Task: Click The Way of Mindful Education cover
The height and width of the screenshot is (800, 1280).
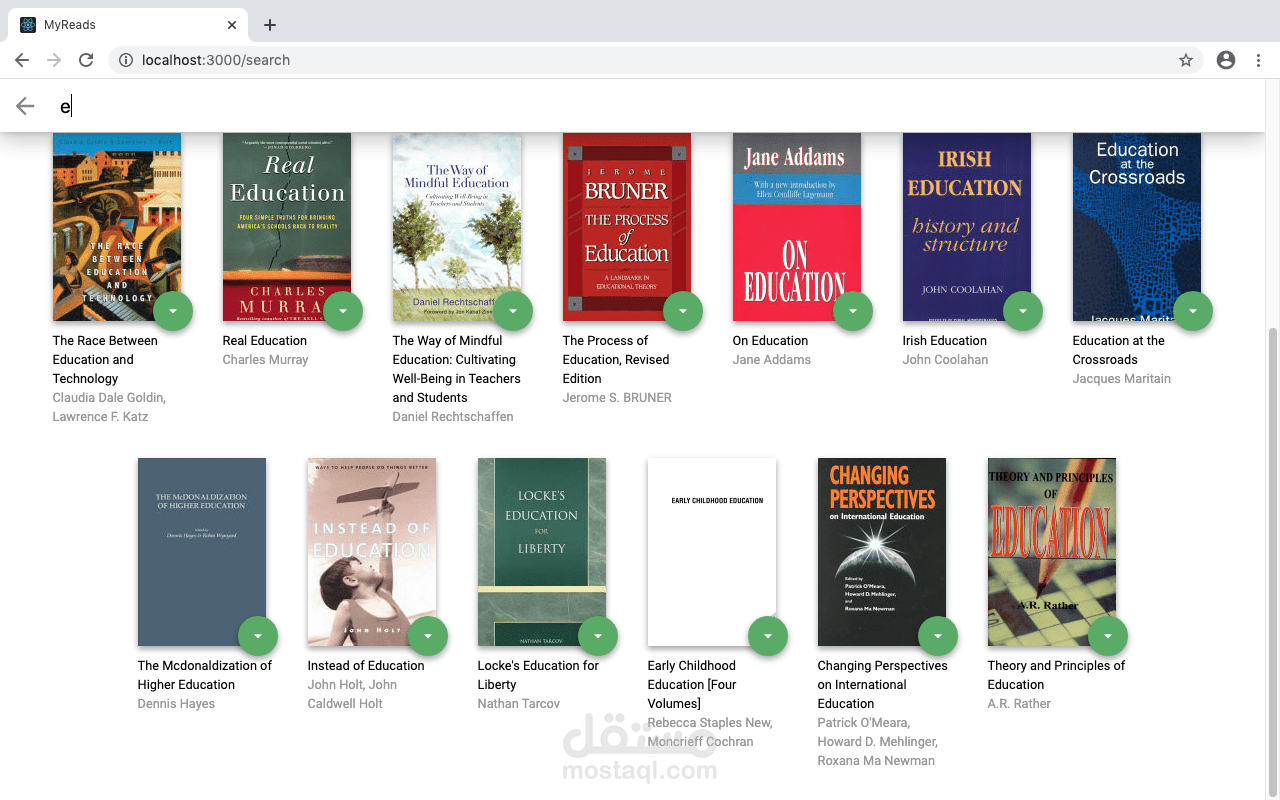Action: pos(457,226)
